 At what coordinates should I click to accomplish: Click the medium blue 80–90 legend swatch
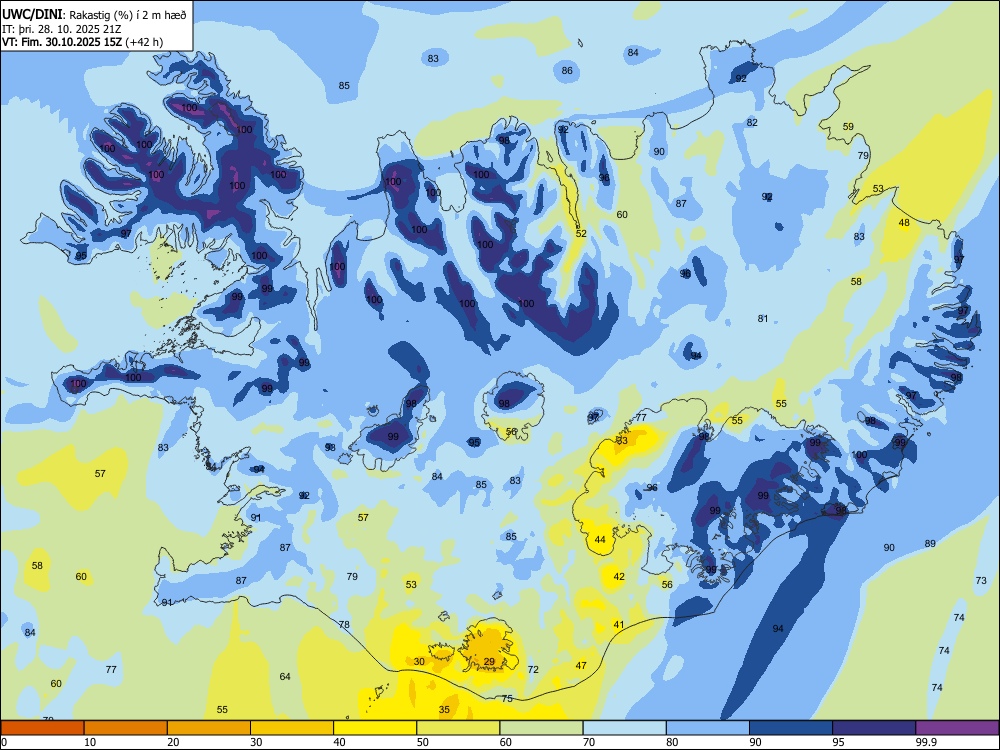pos(708,728)
